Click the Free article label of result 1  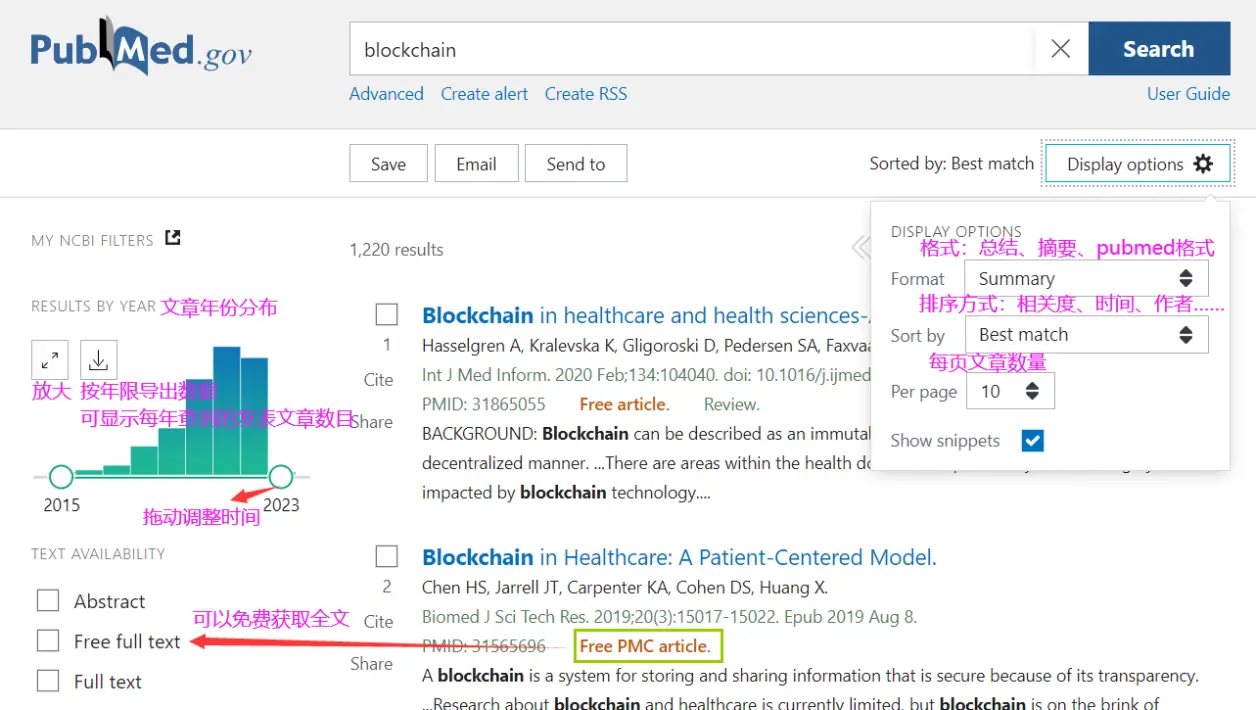tap(624, 404)
